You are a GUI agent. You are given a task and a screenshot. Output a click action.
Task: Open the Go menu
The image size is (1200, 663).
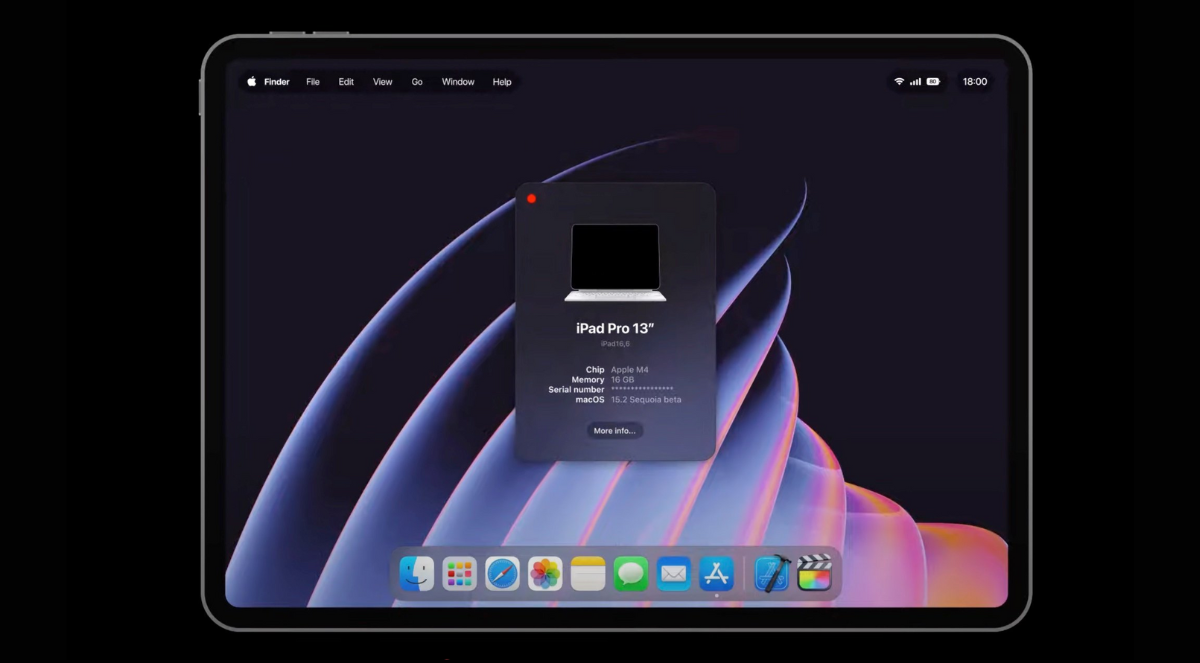[417, 82]
